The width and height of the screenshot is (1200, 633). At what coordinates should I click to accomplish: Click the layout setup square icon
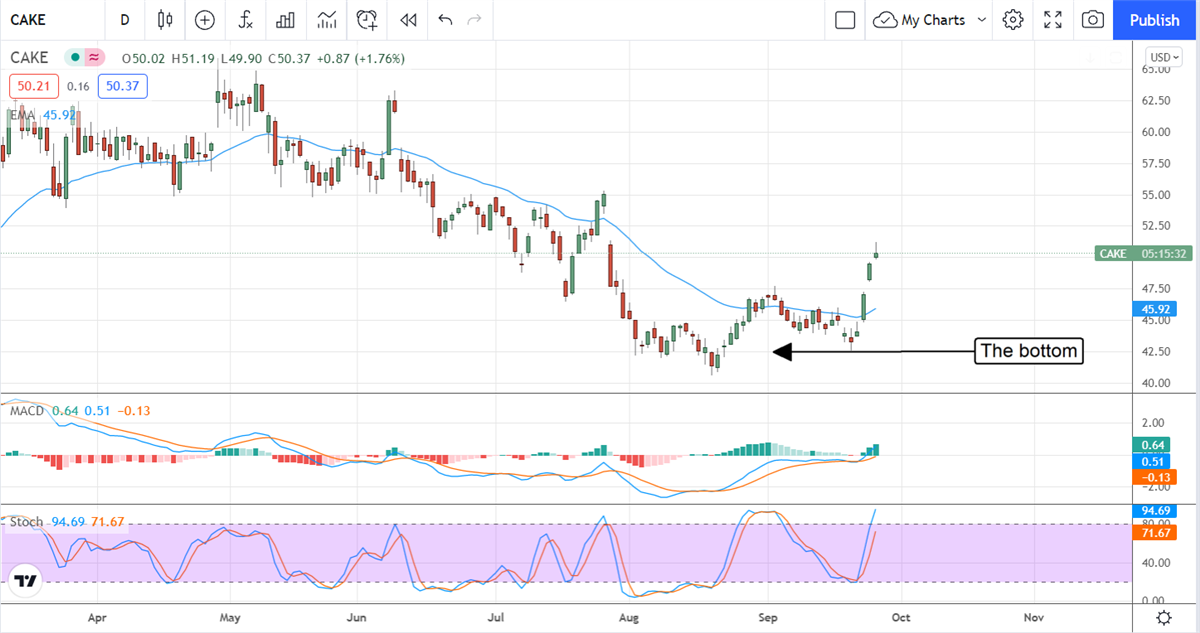click(845, 20)
